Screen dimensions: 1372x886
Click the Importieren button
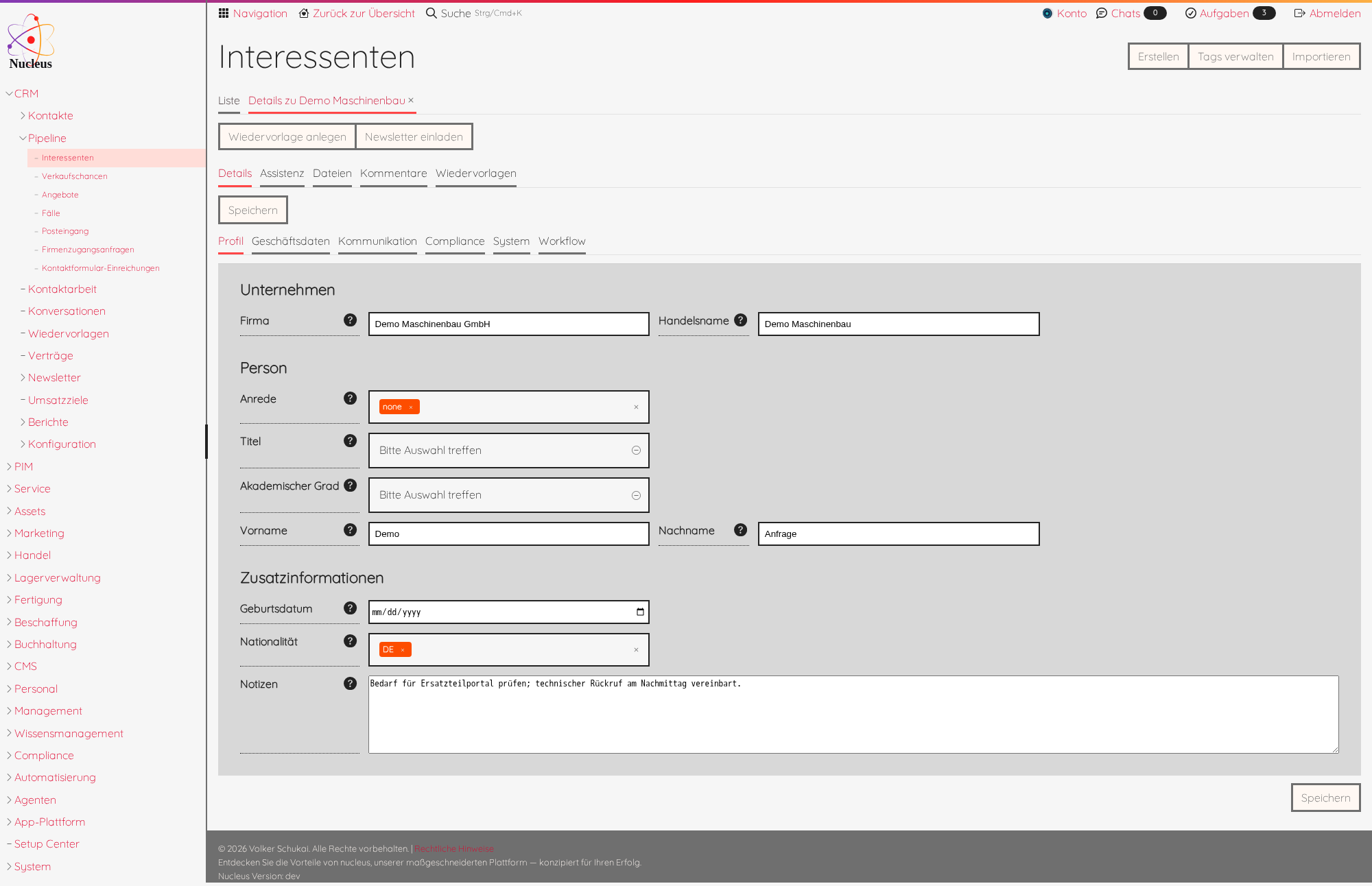(1321, 56)
